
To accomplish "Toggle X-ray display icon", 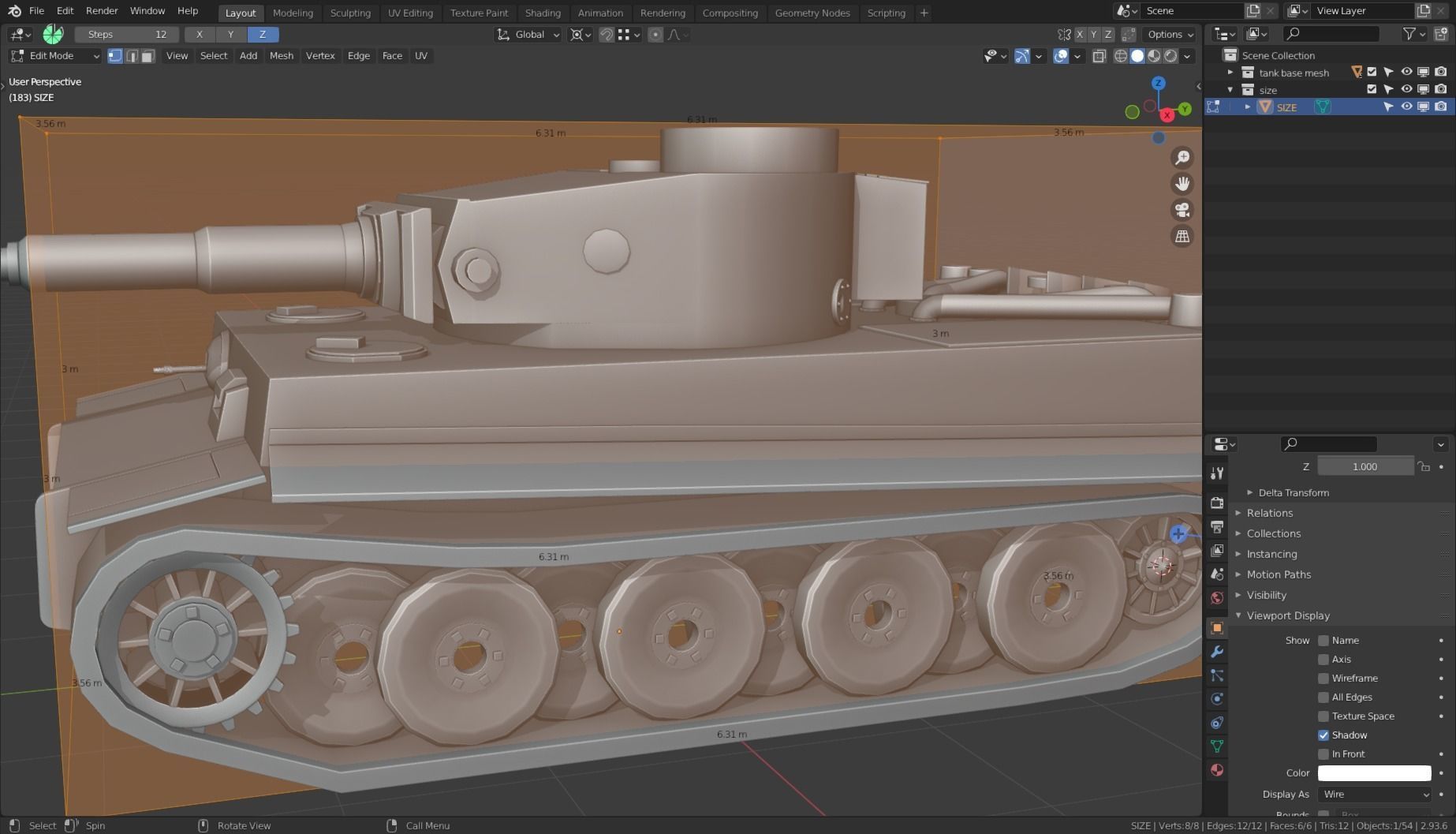I will pyautogui.click(x=1099, y=56).
